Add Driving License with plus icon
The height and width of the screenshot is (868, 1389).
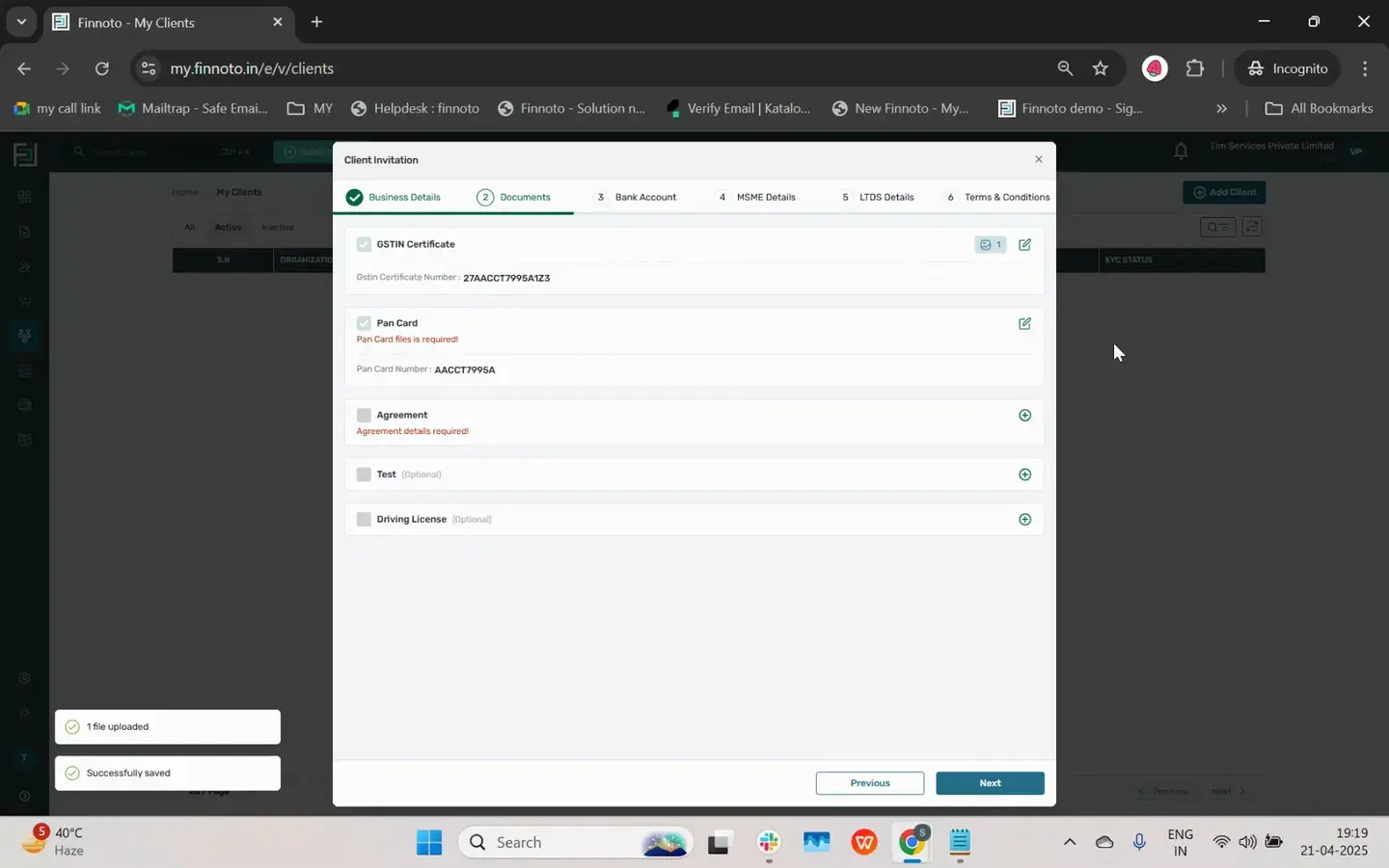click(1024, 520)
